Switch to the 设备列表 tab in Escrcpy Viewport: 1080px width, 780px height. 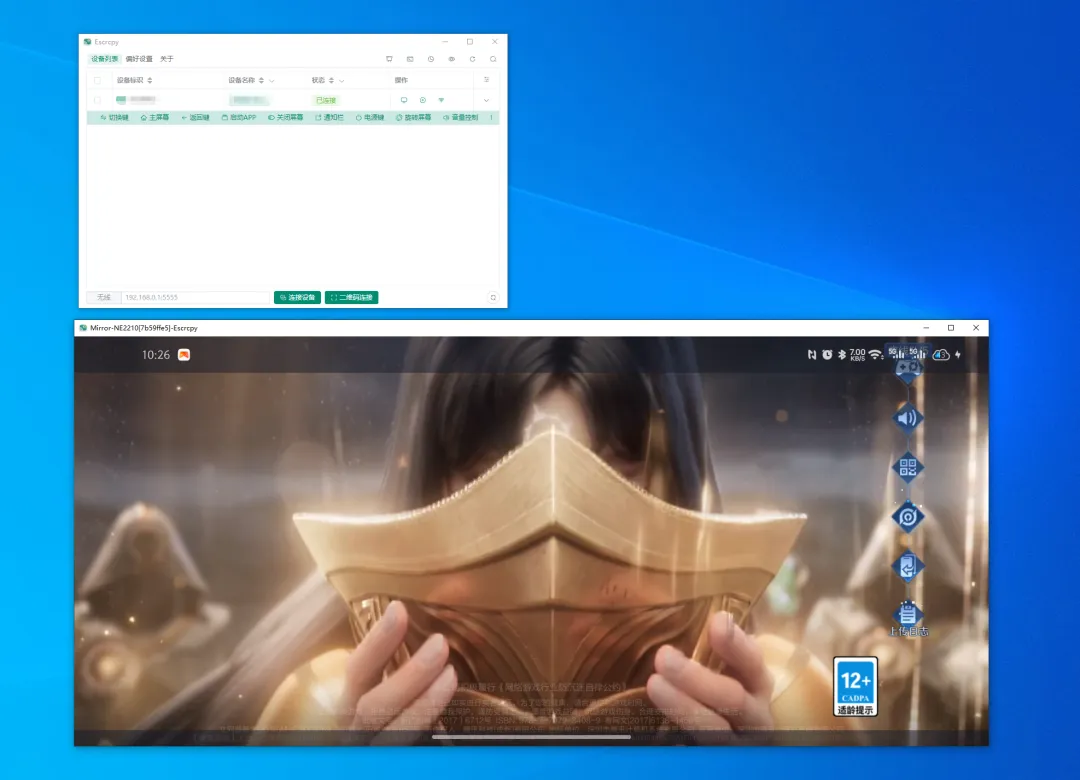[105, 59]
